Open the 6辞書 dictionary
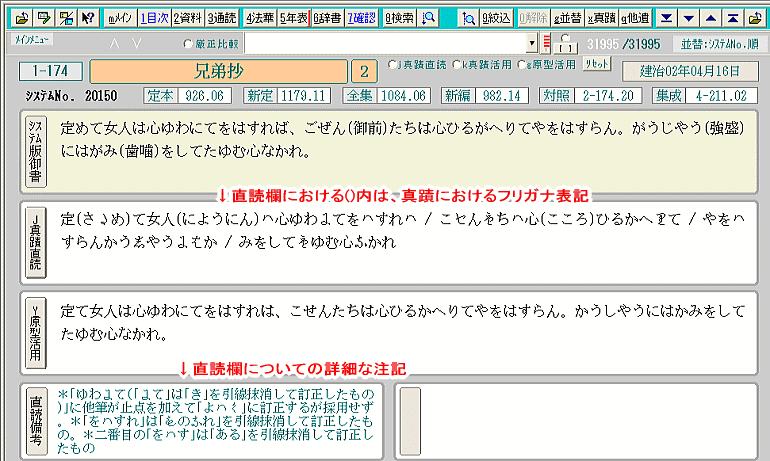The image size is (770, 461). [327, 18]
